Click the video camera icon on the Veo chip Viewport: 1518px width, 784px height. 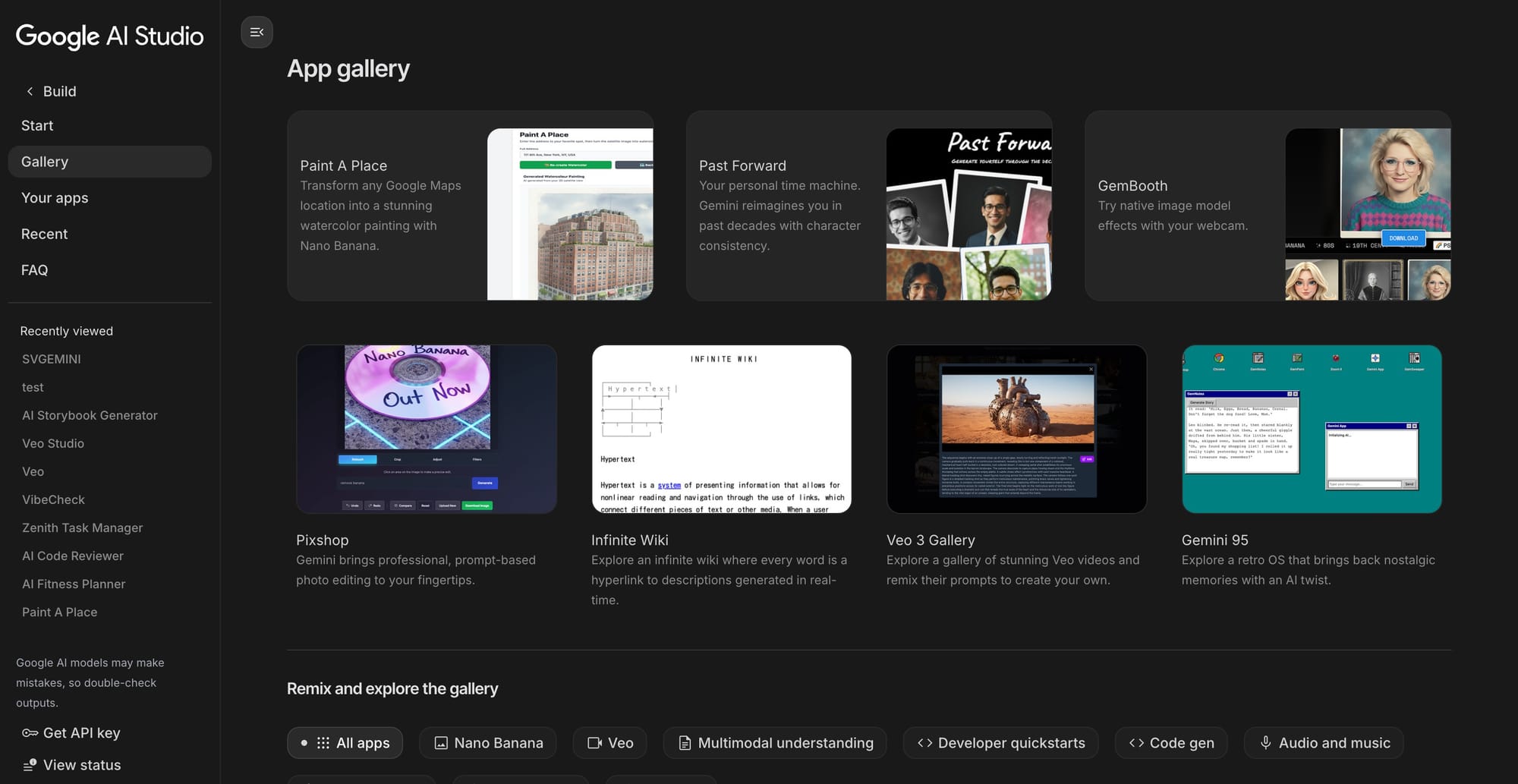tap(594, 742)
